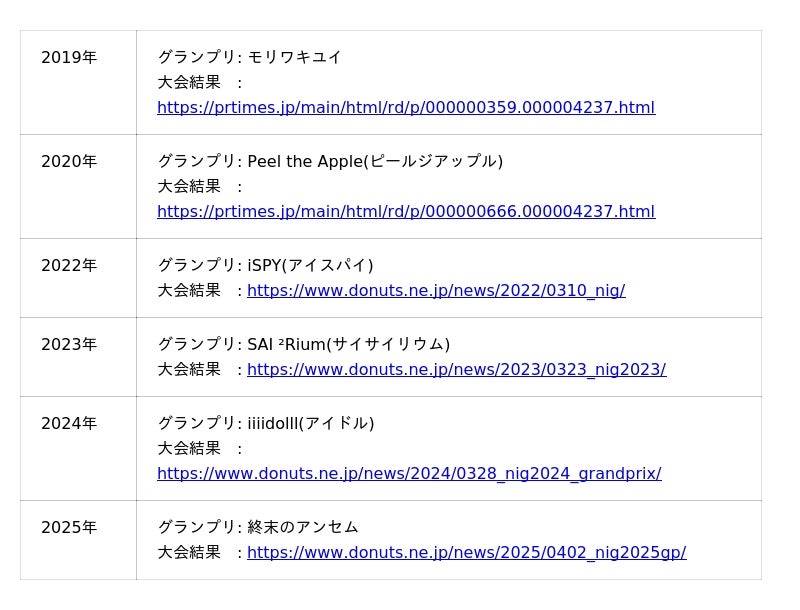Open the 0402_nig2025gp results link

(x=466, y=553)
